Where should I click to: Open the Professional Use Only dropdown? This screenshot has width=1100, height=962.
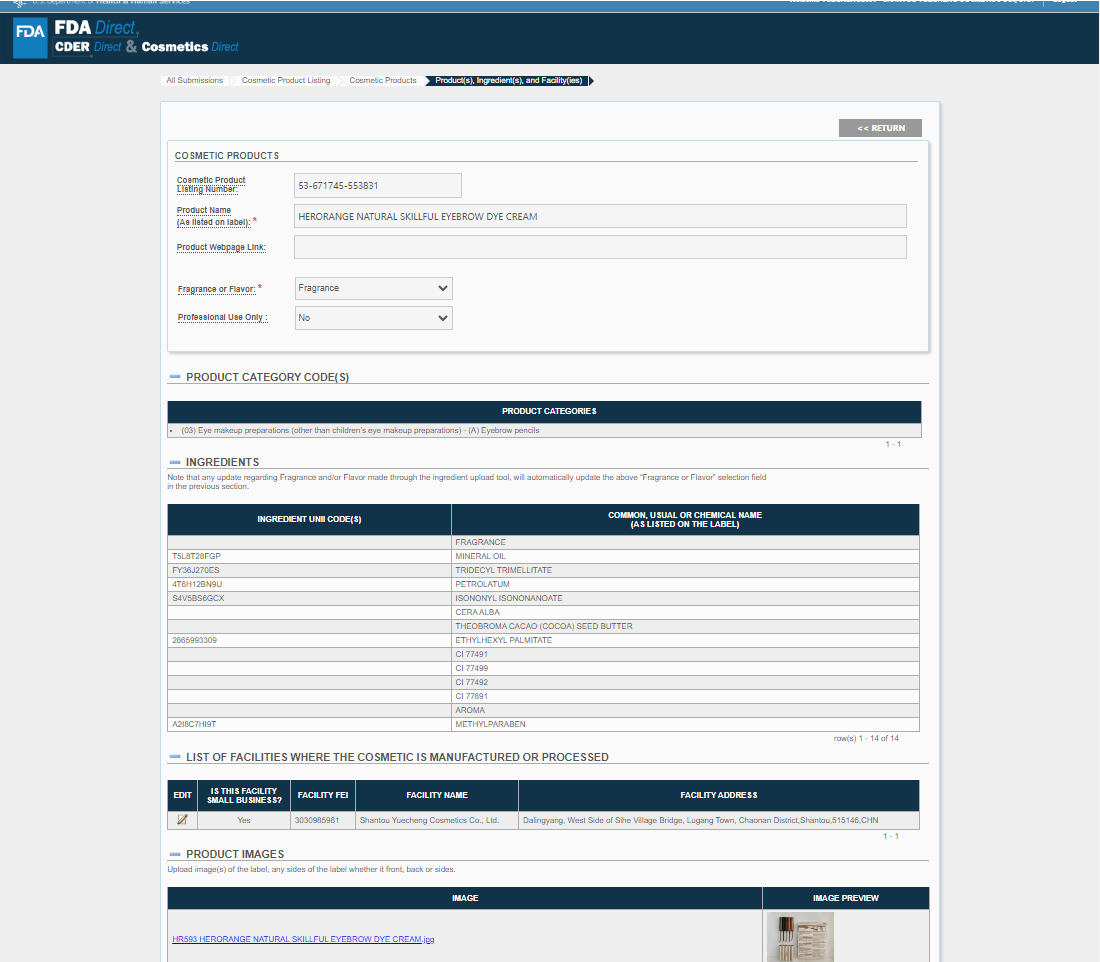(373, 318)
